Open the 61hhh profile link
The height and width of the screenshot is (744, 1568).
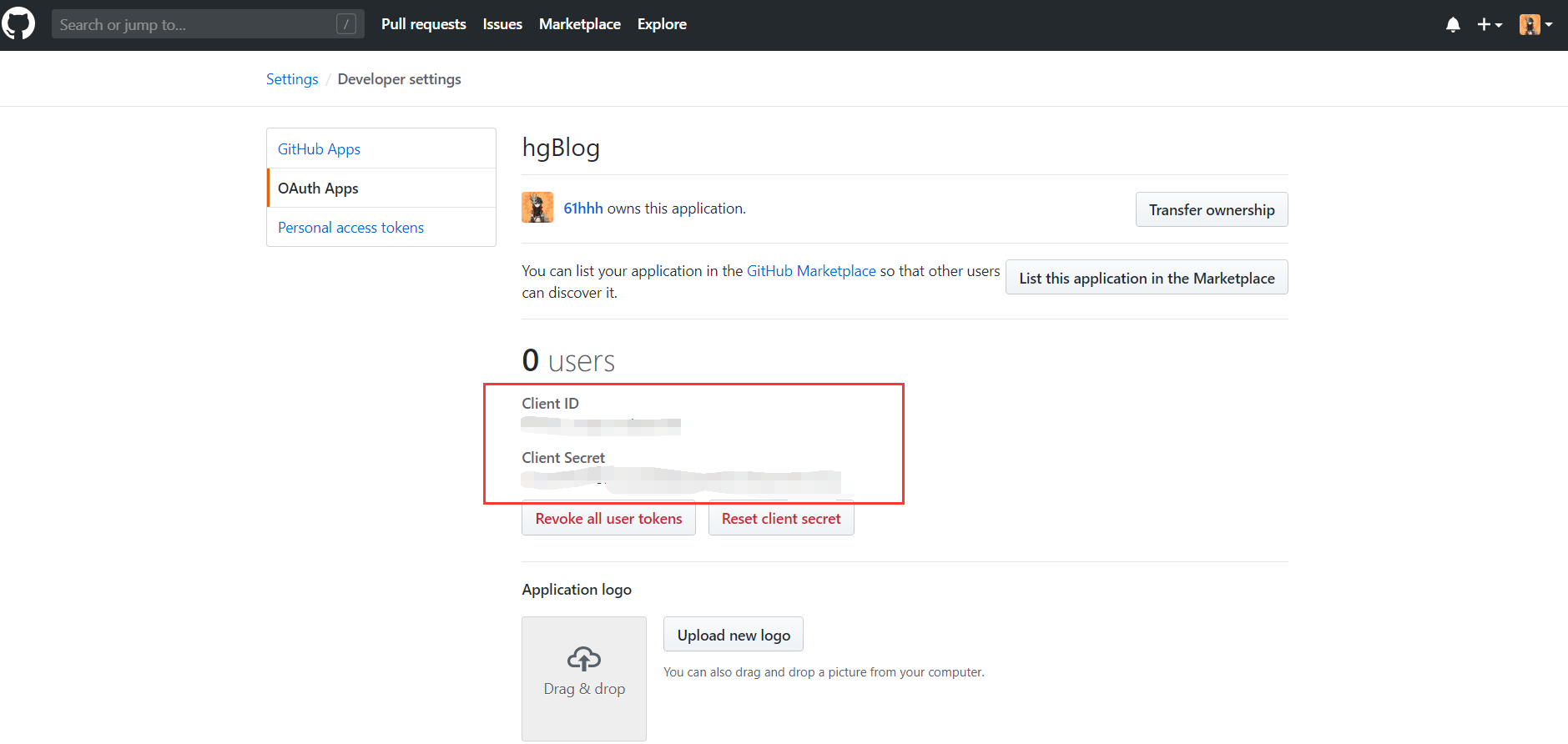[x=583, y=209]
